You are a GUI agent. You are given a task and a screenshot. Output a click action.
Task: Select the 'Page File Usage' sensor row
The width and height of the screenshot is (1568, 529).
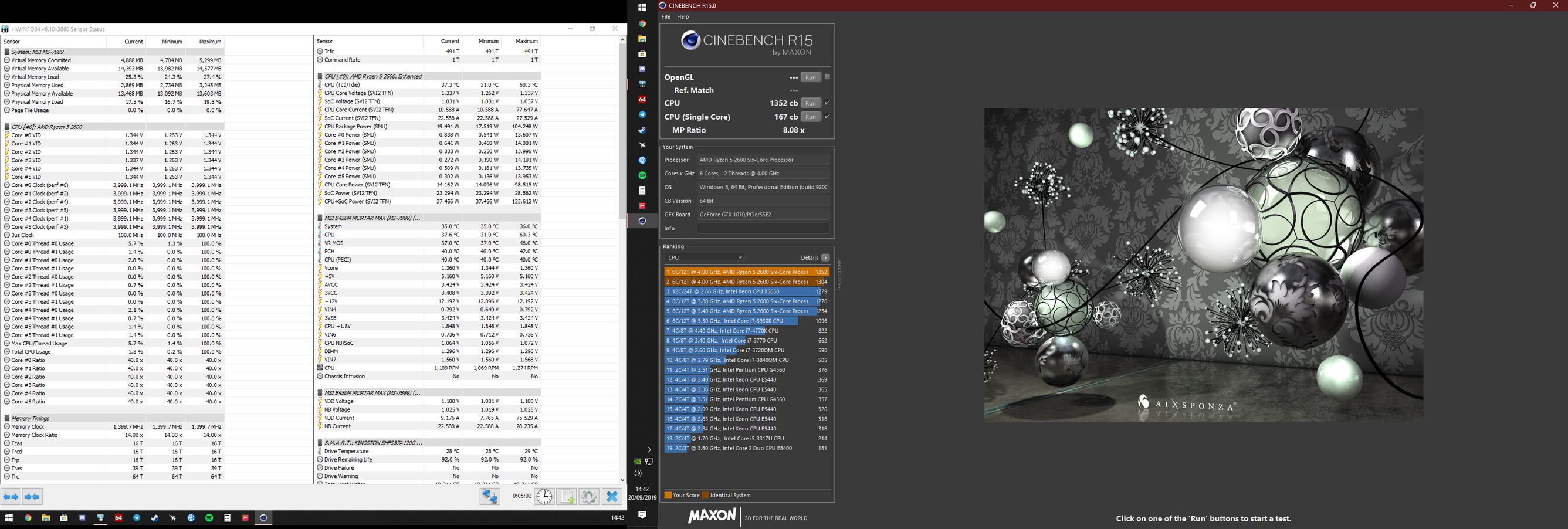click(113, 110)
